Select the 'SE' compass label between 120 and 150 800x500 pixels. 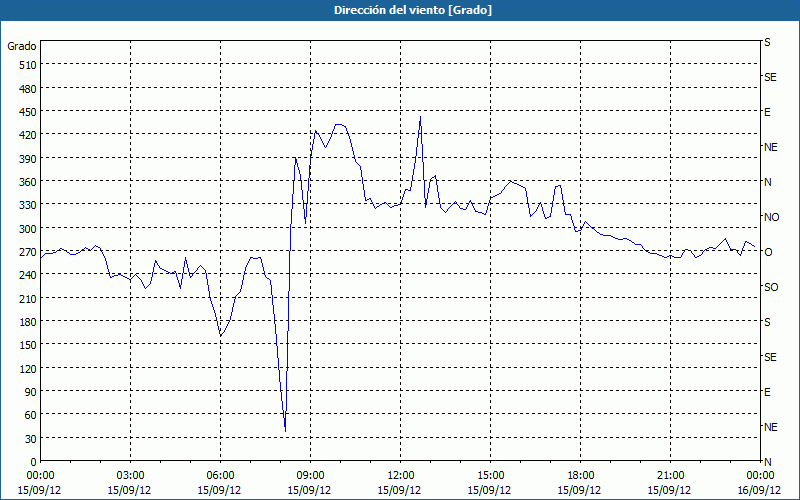[x=770, y=357]
